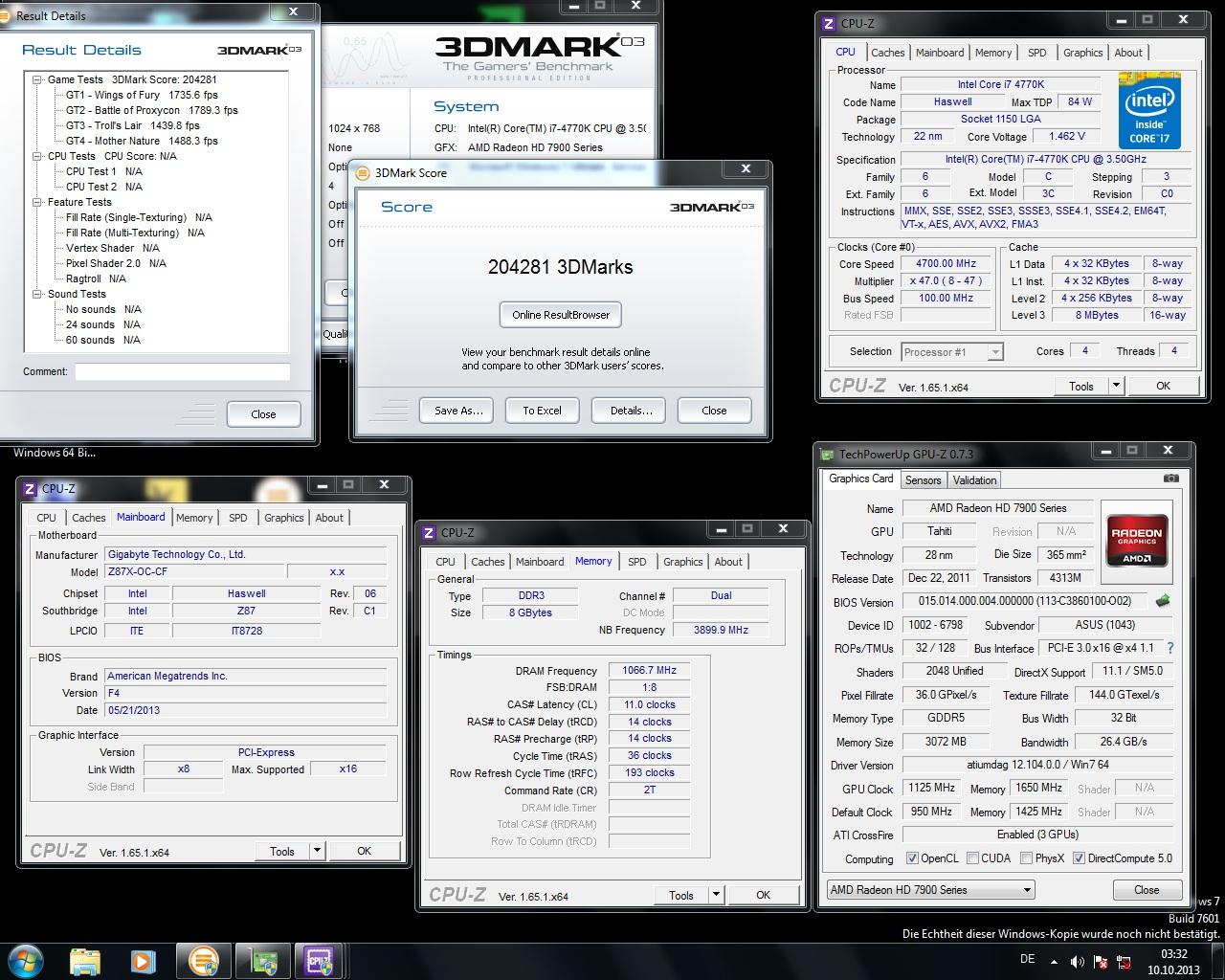Click the 3DMark Score dialog title icon
Viewport: 1225px width, 980px height.
(x=363, y=172)
